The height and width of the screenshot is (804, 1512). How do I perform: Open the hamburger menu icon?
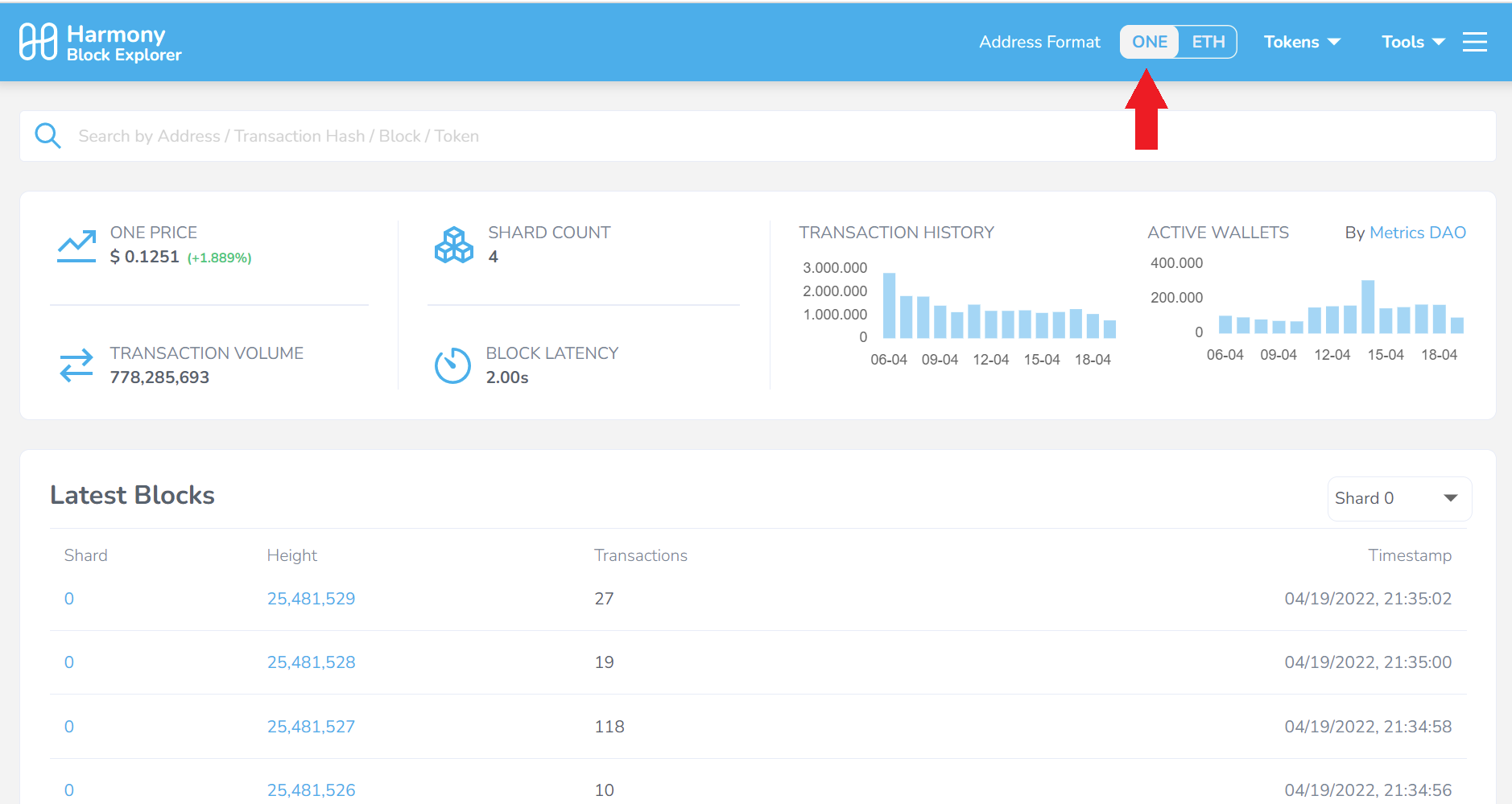click(x=1474, y=42)
